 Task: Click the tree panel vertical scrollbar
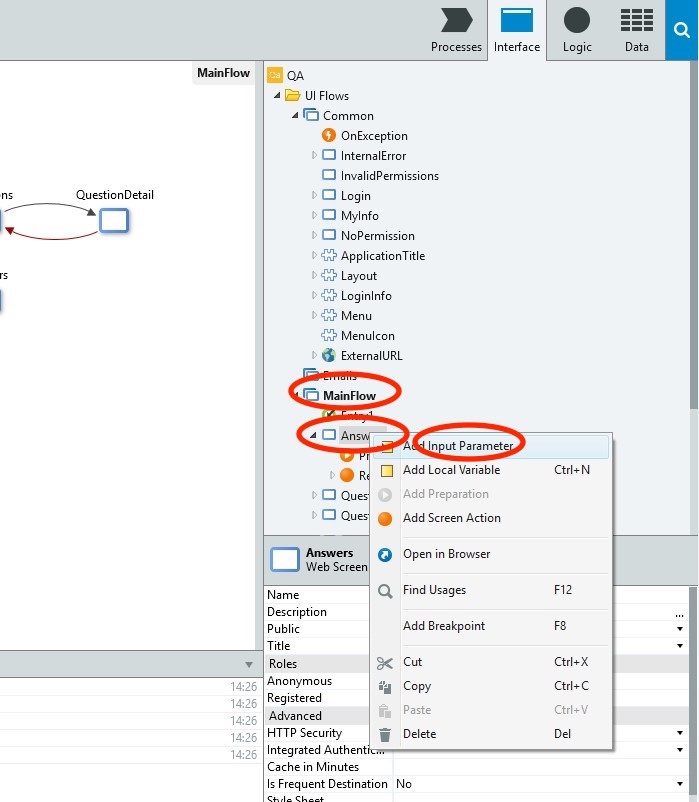(x=693, y=235)
